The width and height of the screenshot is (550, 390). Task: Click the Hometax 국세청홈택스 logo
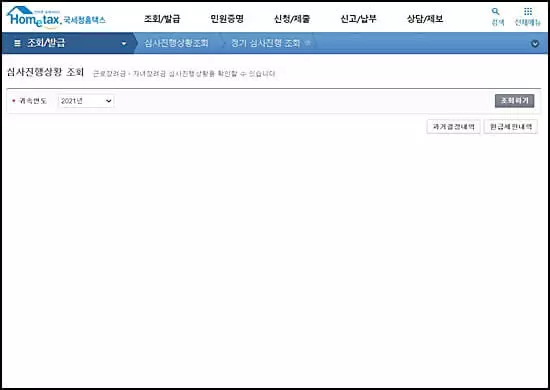click(x=56, y=18)
